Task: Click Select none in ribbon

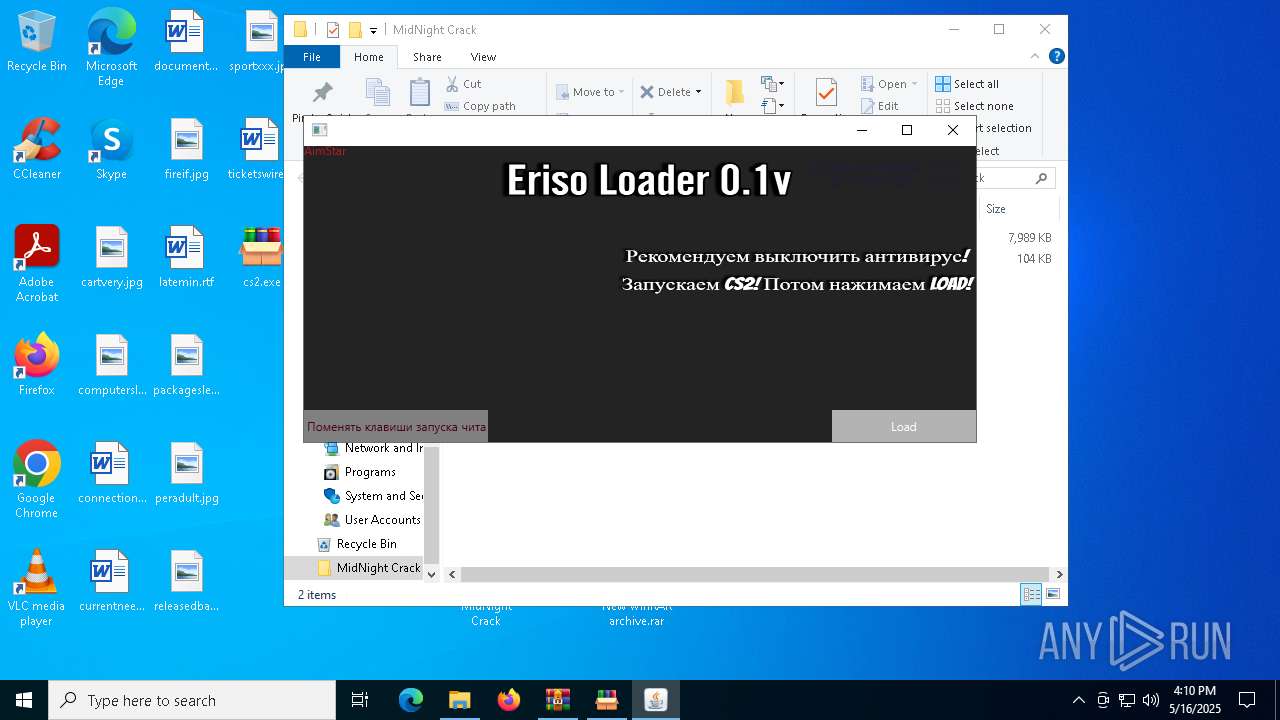Action: click(x=975, y=106)
